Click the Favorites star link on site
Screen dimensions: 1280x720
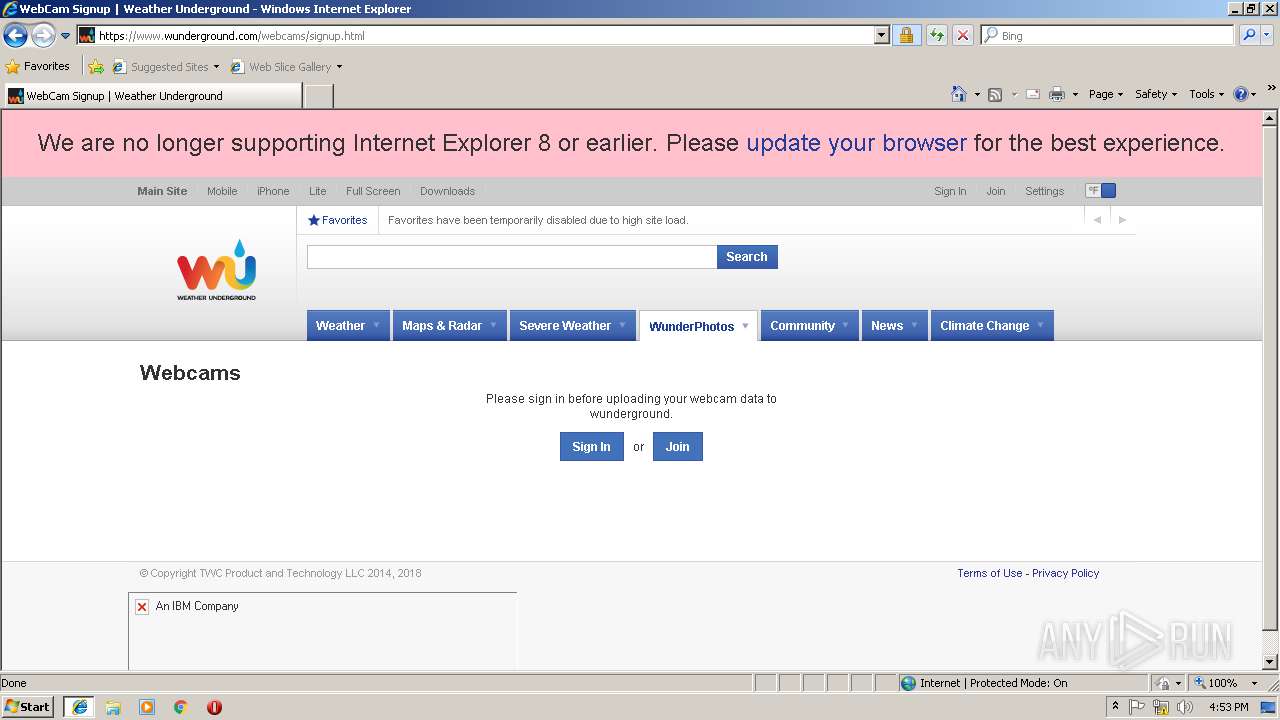point(338,220)
